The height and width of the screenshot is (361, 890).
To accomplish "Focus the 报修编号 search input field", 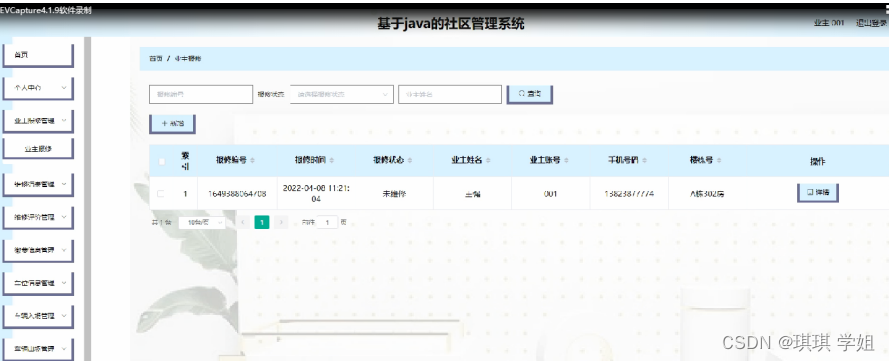I will (x=201, y=94).
